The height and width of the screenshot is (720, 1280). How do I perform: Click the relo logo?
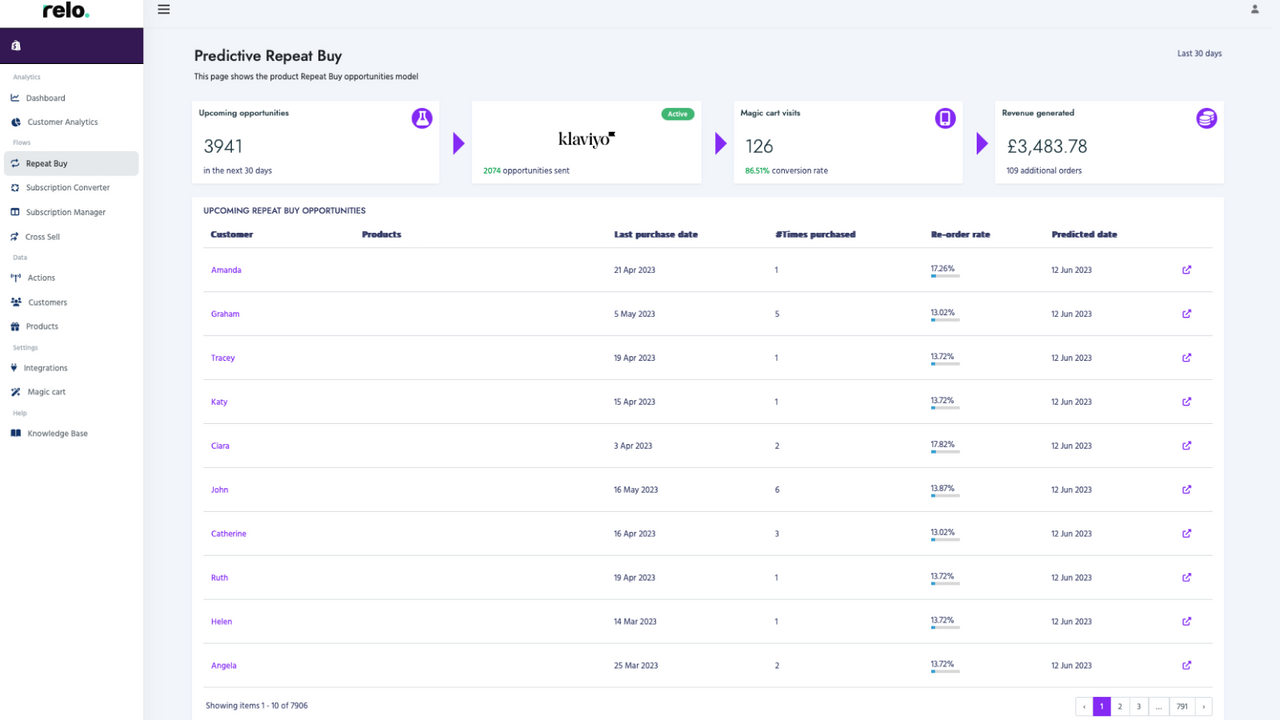[x=66, y=11]
